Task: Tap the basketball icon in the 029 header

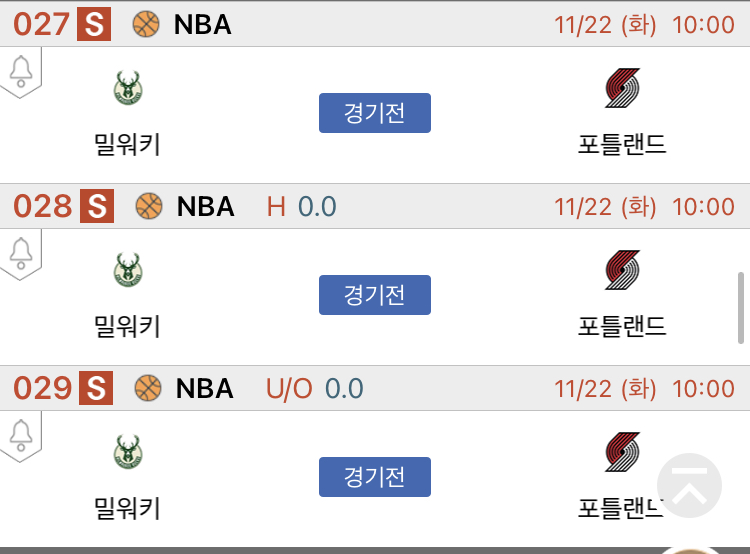Action: tap(148, 388)
